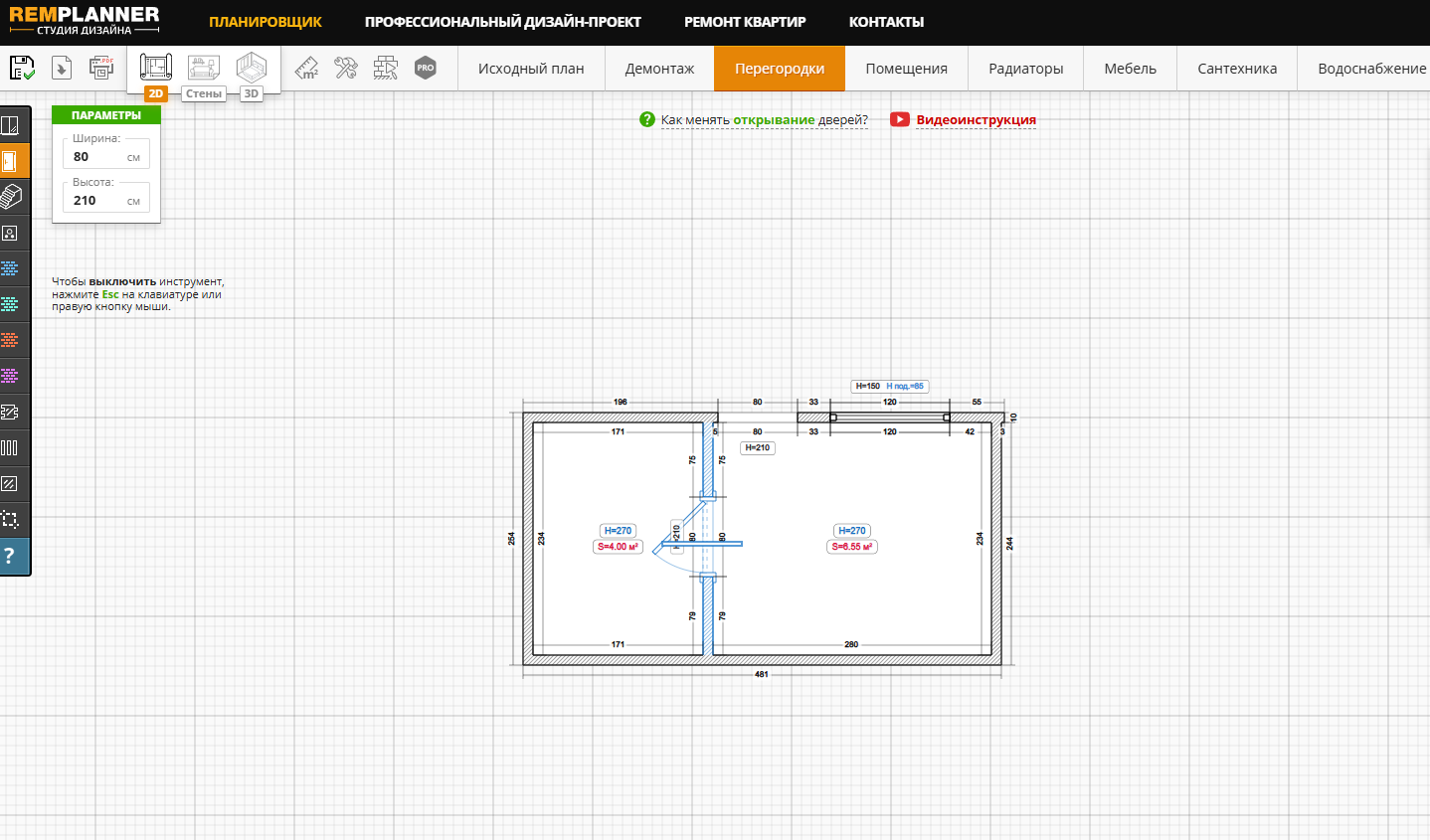
Task: Select the active orange door tool
Action: point(10,161)
